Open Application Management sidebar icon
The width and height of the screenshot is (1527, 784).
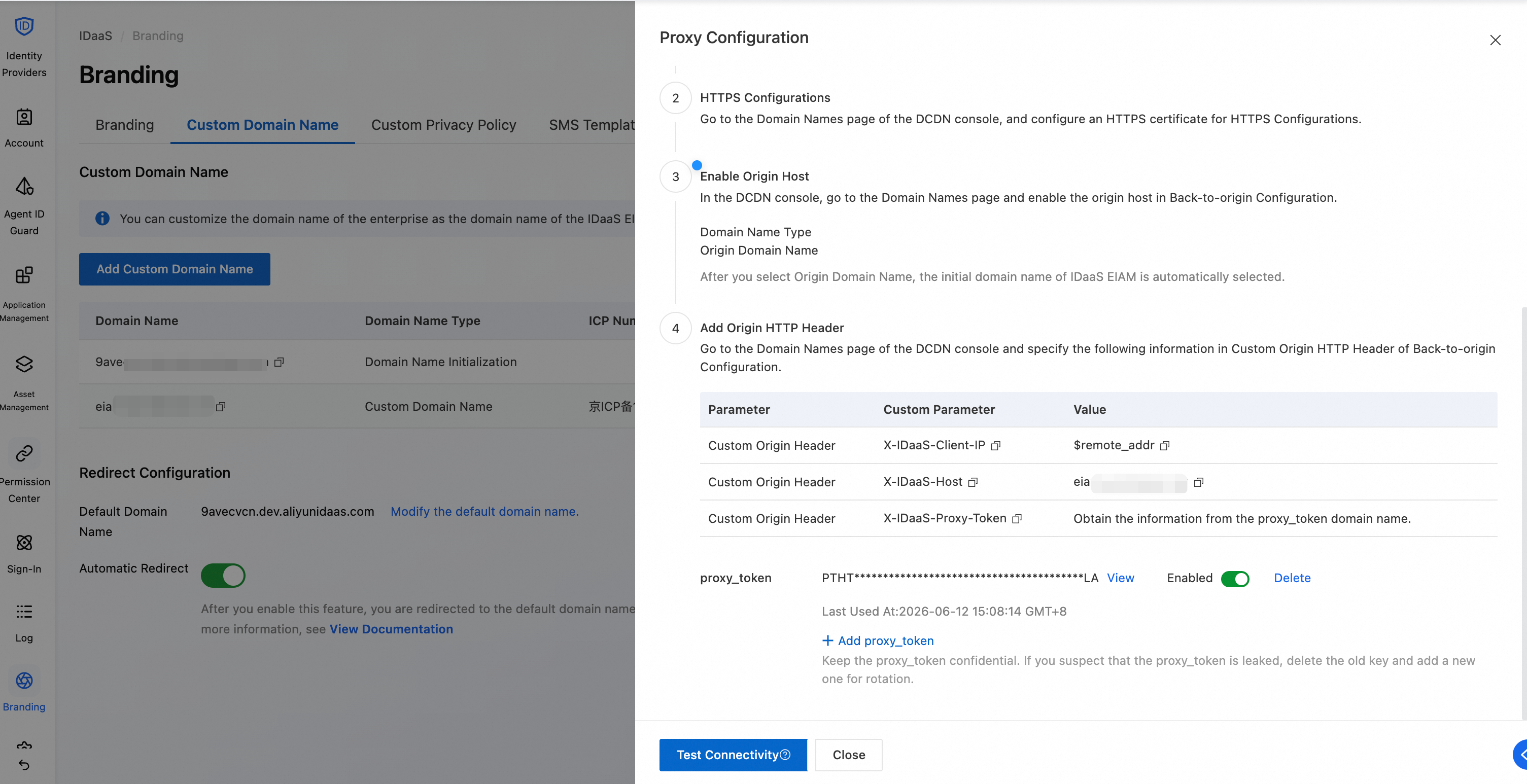(24, 275)
